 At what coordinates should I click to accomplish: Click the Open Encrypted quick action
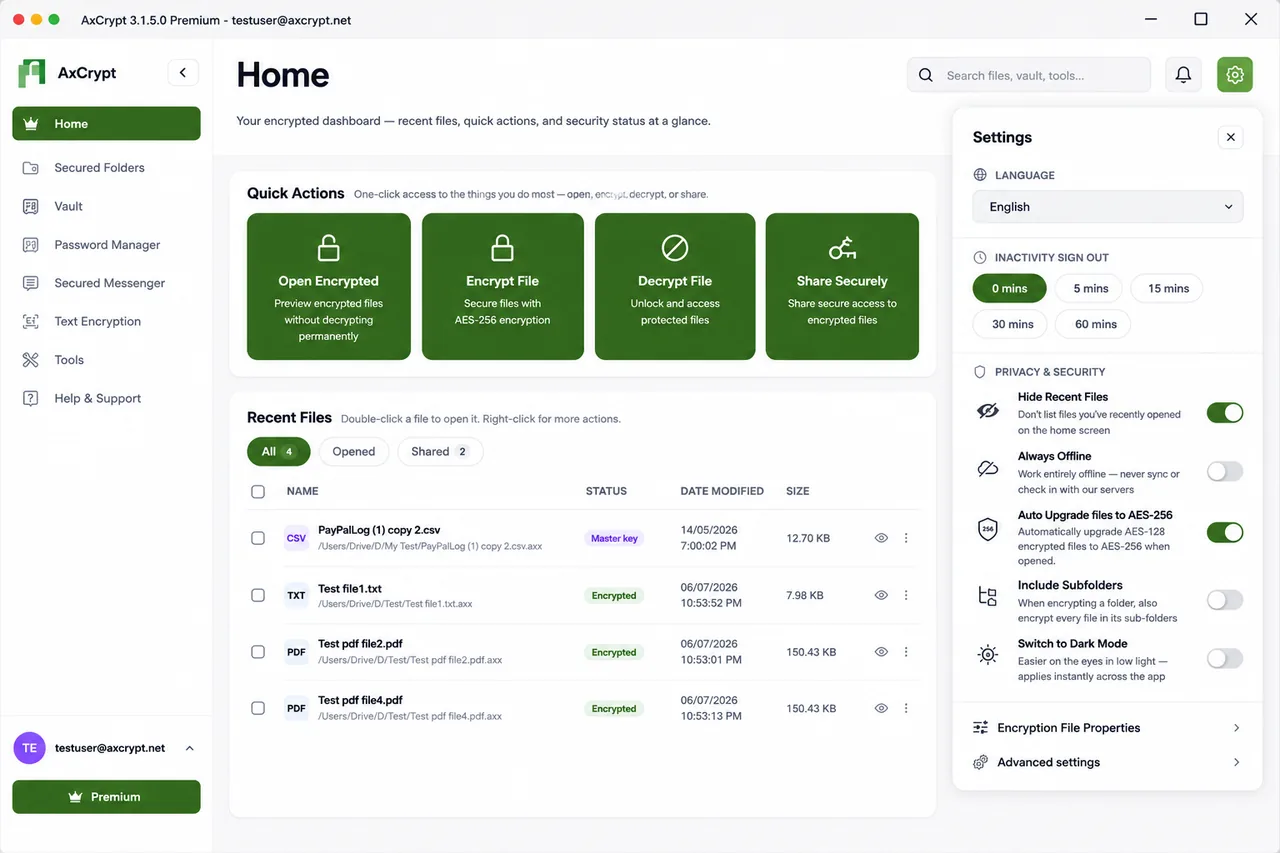[x=329, y=286]
